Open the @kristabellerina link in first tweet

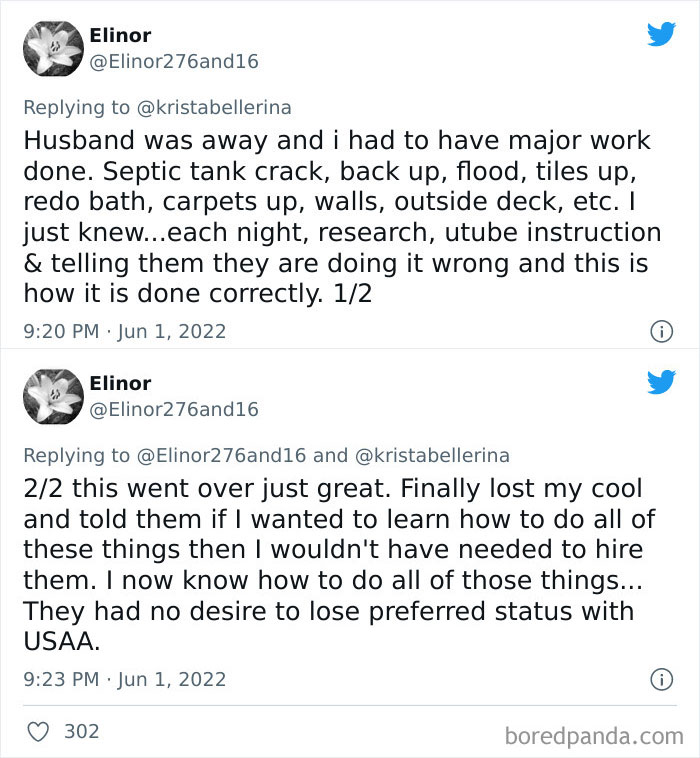213,107
